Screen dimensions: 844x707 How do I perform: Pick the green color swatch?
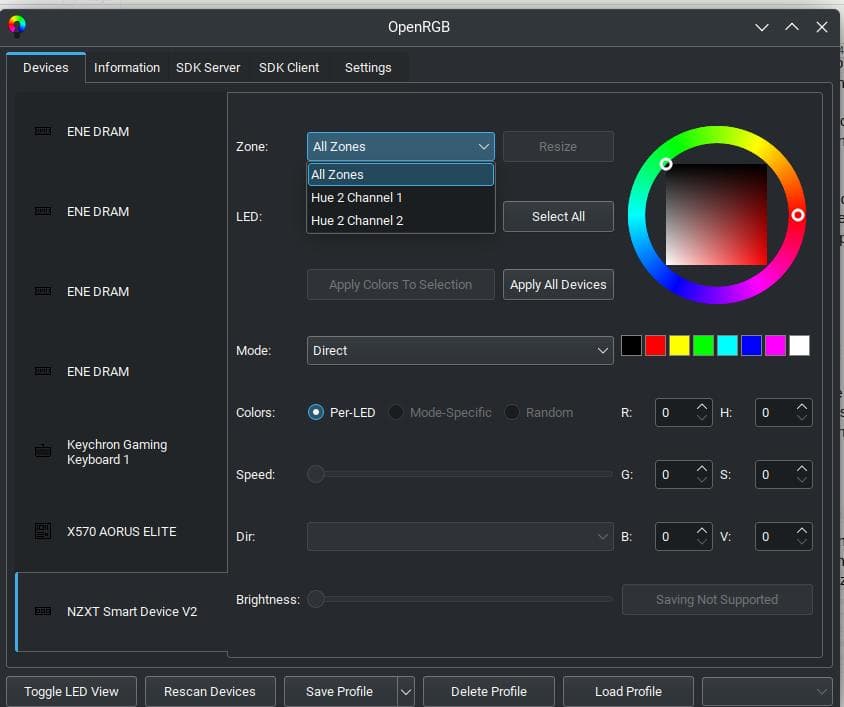(x=704, y=345)
